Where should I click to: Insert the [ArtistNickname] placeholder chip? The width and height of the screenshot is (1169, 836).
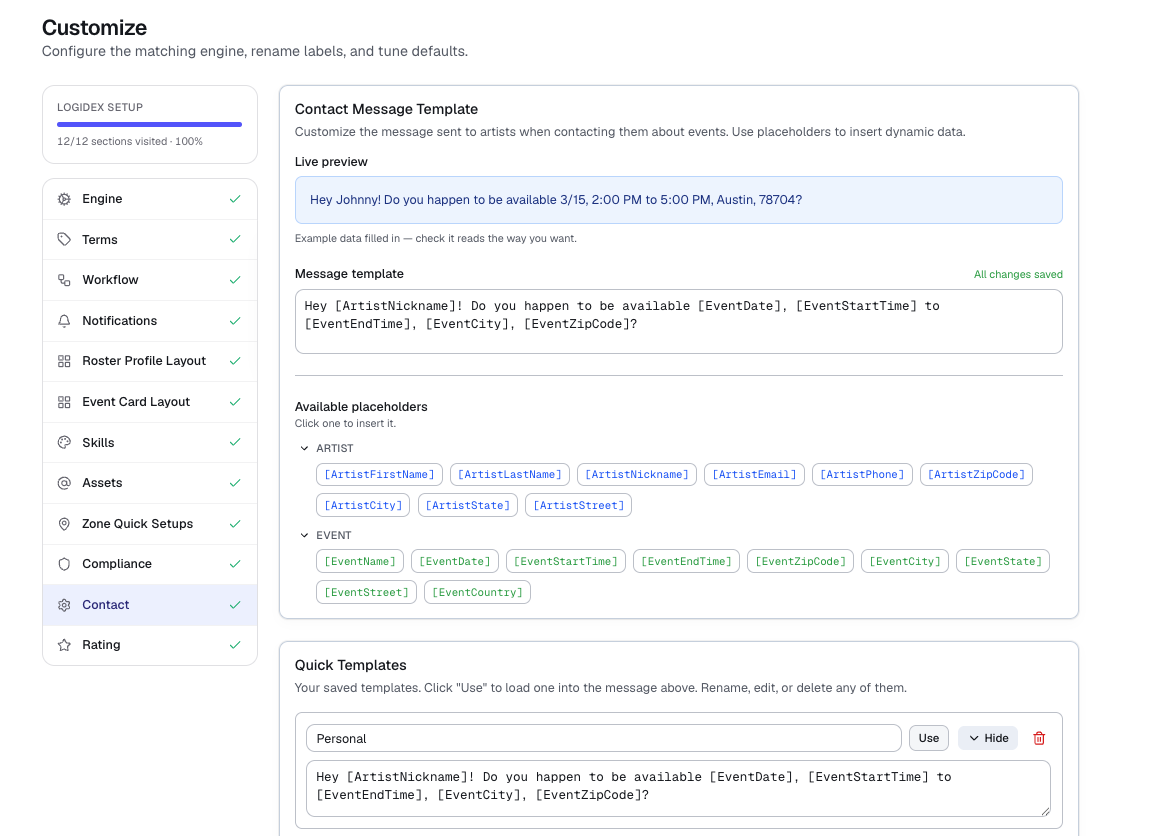(637, 475)
